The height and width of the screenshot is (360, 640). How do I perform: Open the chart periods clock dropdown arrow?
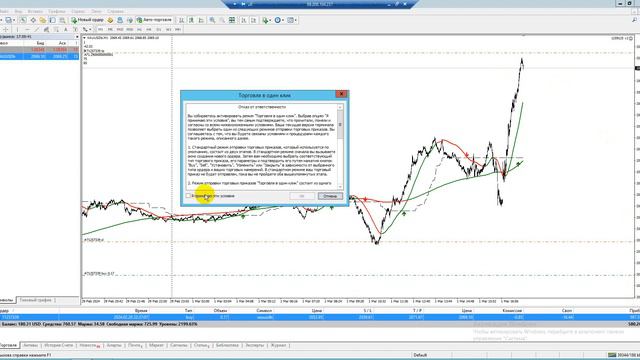tap(283, 20)
